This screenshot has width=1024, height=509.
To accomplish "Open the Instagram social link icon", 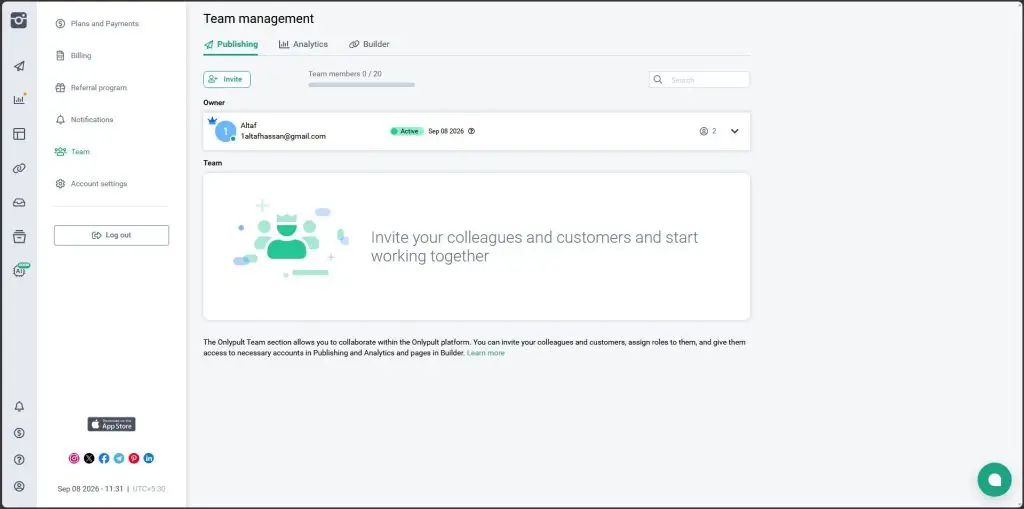I will pos(74,458).
